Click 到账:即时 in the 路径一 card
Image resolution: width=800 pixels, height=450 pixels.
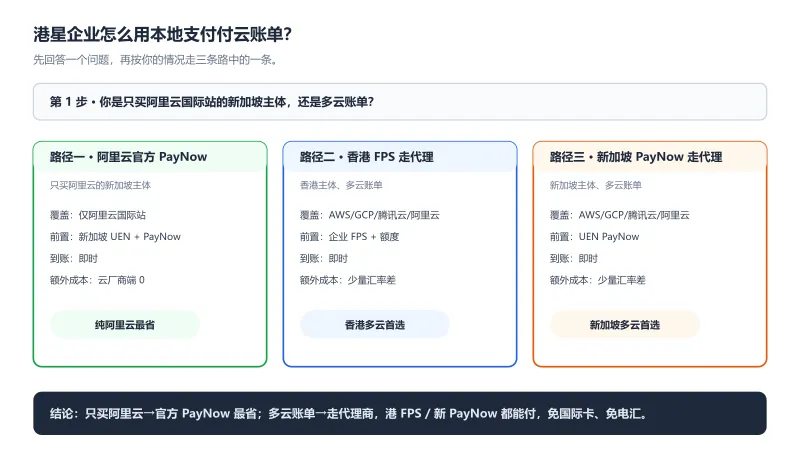click(74, 258)
